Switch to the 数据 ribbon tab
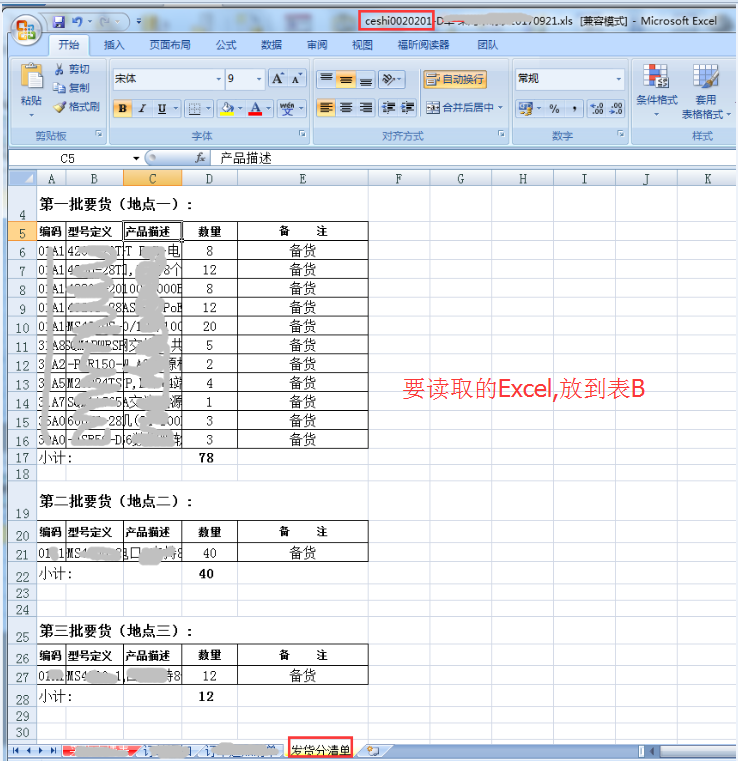 (x=271, y=45)
